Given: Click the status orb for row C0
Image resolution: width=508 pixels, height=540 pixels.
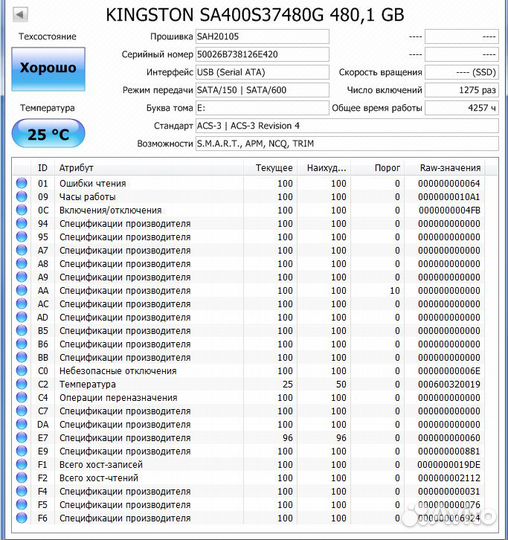Looking at the screenshot, I should point(22,371).
